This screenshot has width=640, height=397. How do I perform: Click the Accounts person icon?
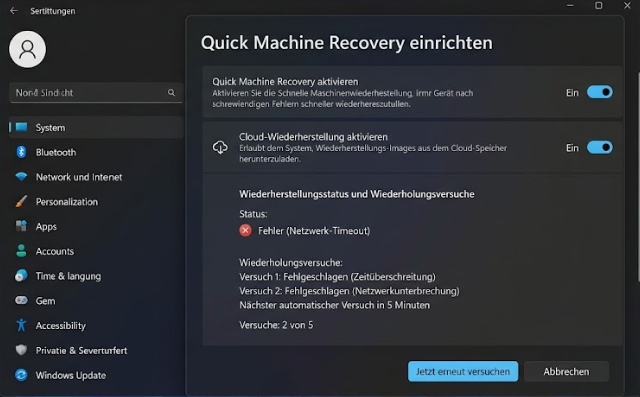(x=21, y=251)
